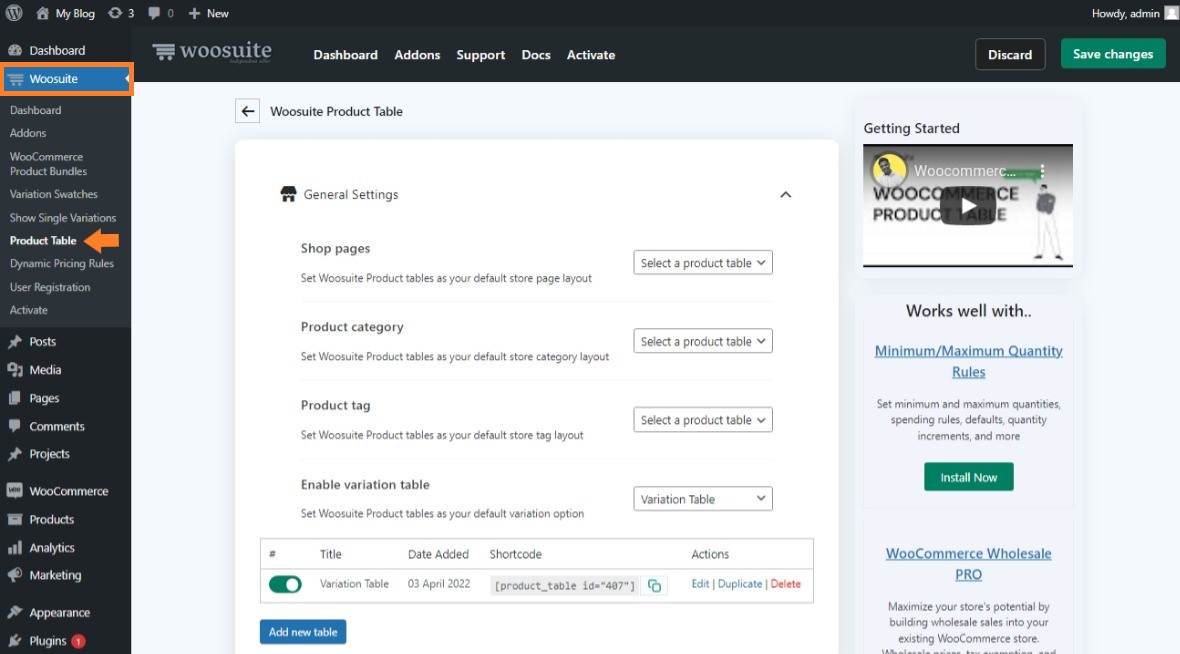1180x654 pixels.
Task: Click the shortcode text field
Action: [x=564, y=586]
